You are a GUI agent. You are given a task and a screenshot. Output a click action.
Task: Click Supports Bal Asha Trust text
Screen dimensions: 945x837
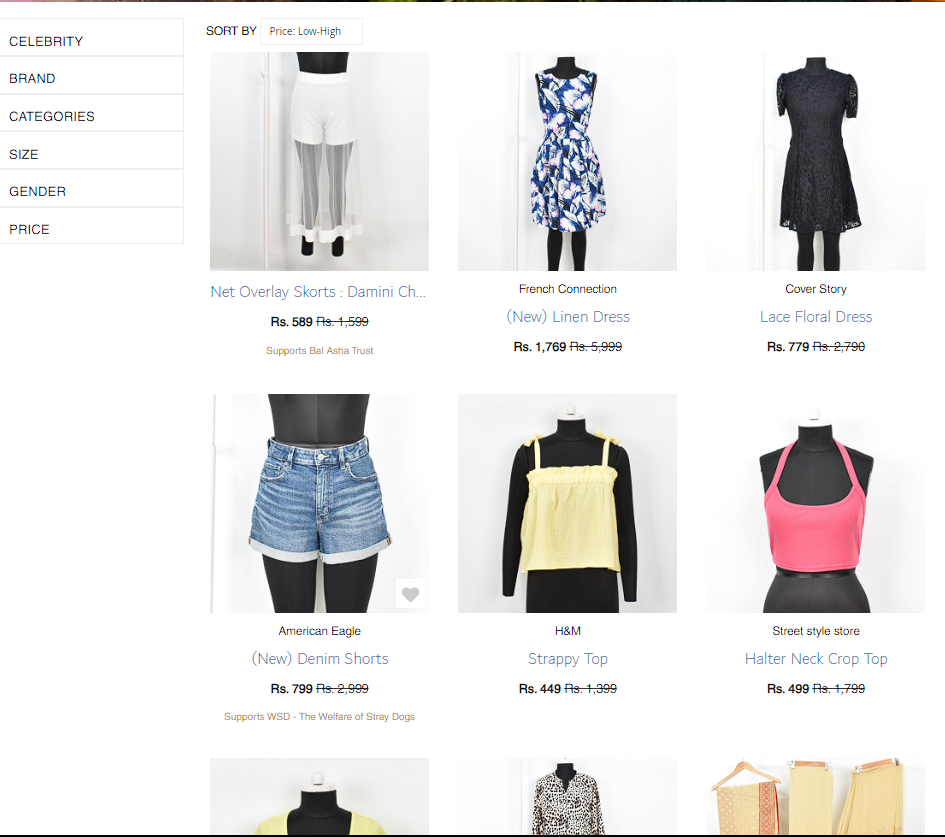319,351
